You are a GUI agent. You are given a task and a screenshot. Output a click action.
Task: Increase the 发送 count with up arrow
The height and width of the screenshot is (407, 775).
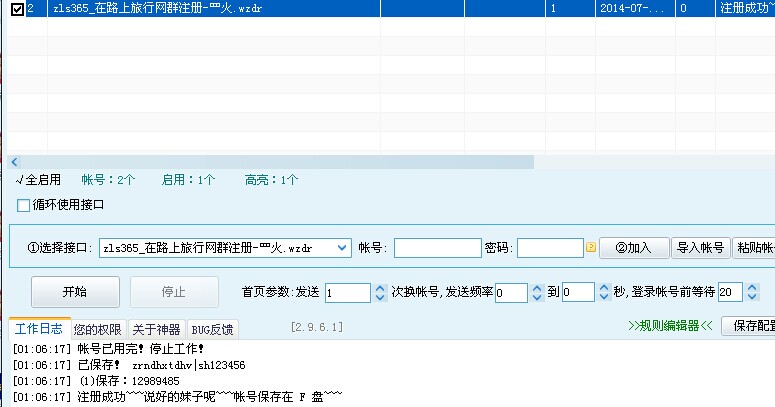pos(380,288)
